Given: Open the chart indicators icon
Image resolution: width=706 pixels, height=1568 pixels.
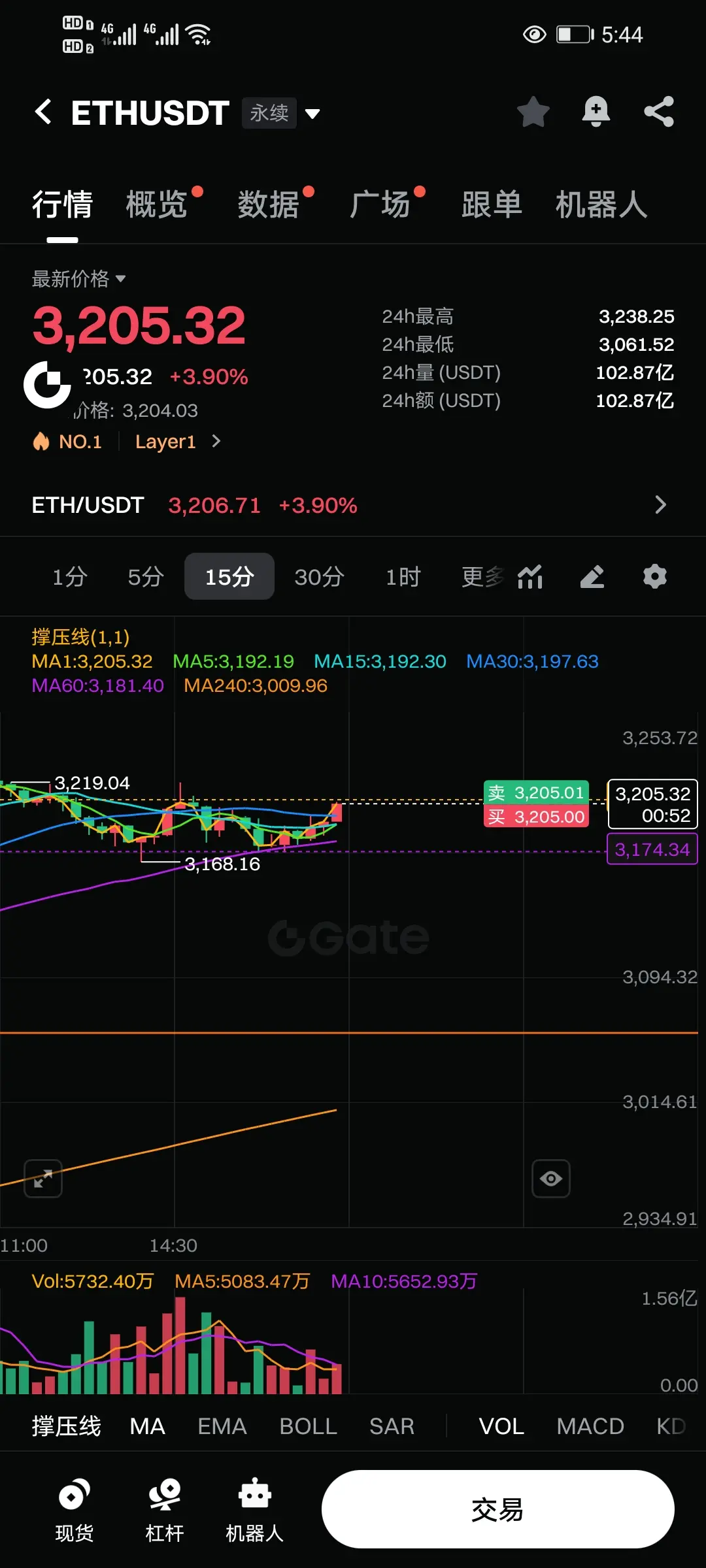Looking at the screenshot, I should pos(530,577).
